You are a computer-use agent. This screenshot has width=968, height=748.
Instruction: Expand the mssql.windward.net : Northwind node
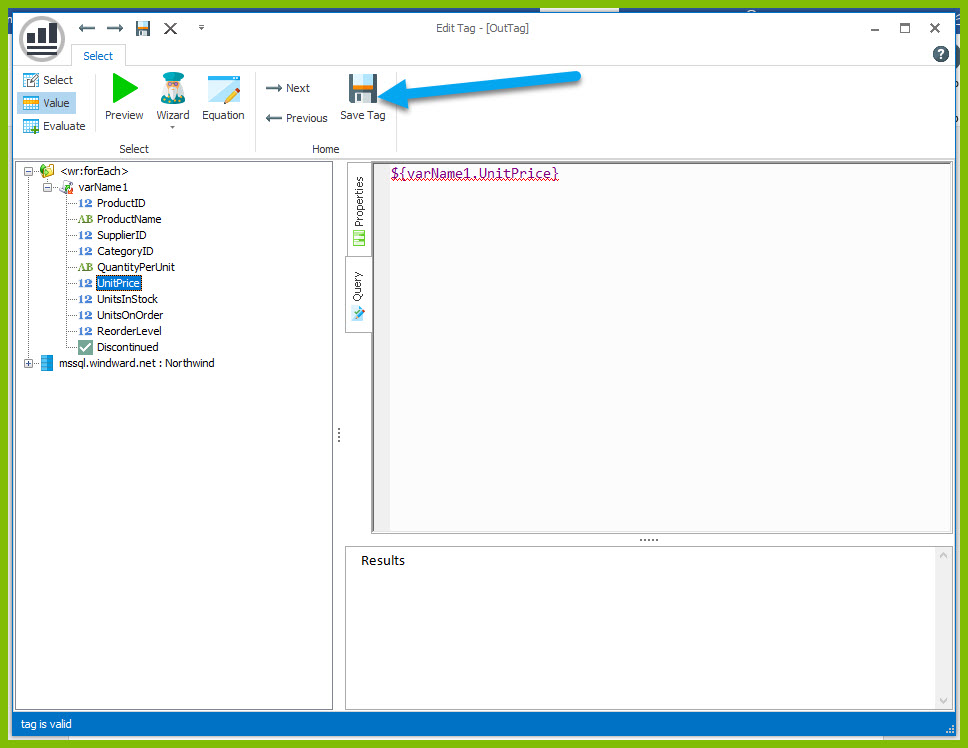coord(28,364)
